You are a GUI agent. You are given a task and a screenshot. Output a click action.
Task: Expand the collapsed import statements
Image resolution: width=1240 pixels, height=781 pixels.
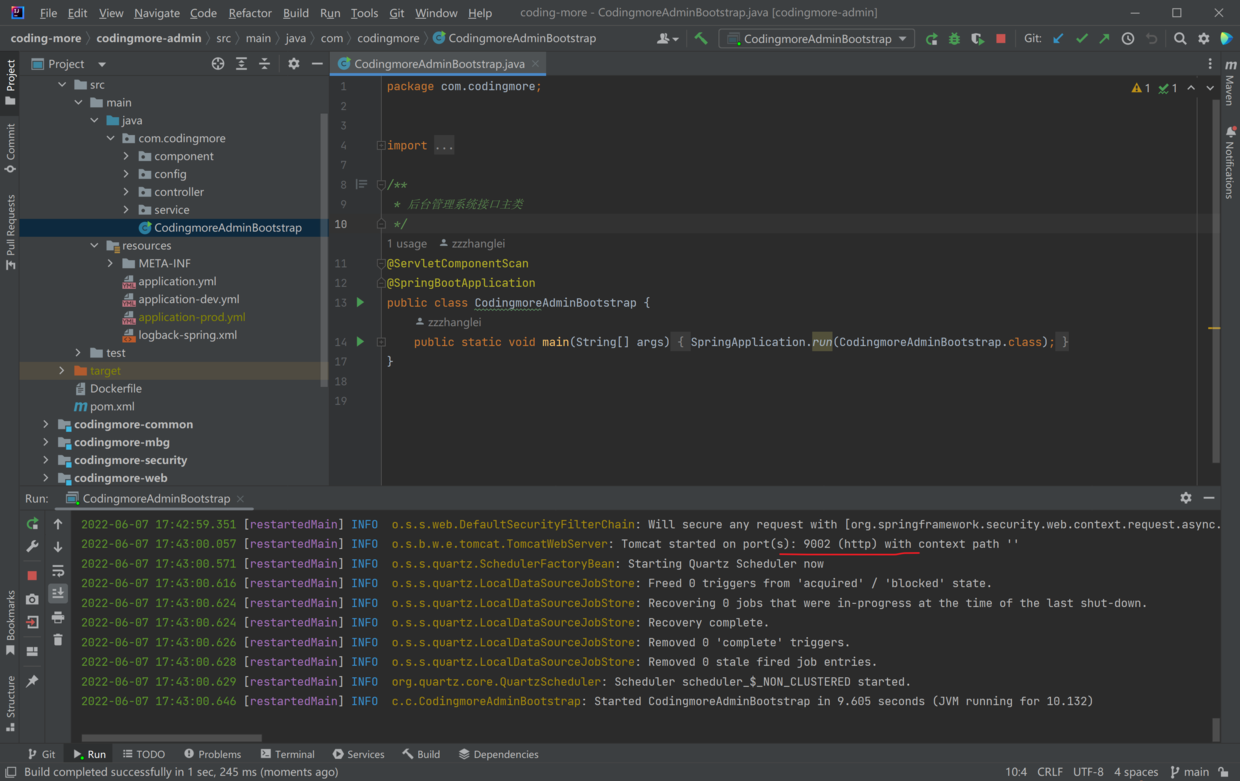[x=443, y=146]
